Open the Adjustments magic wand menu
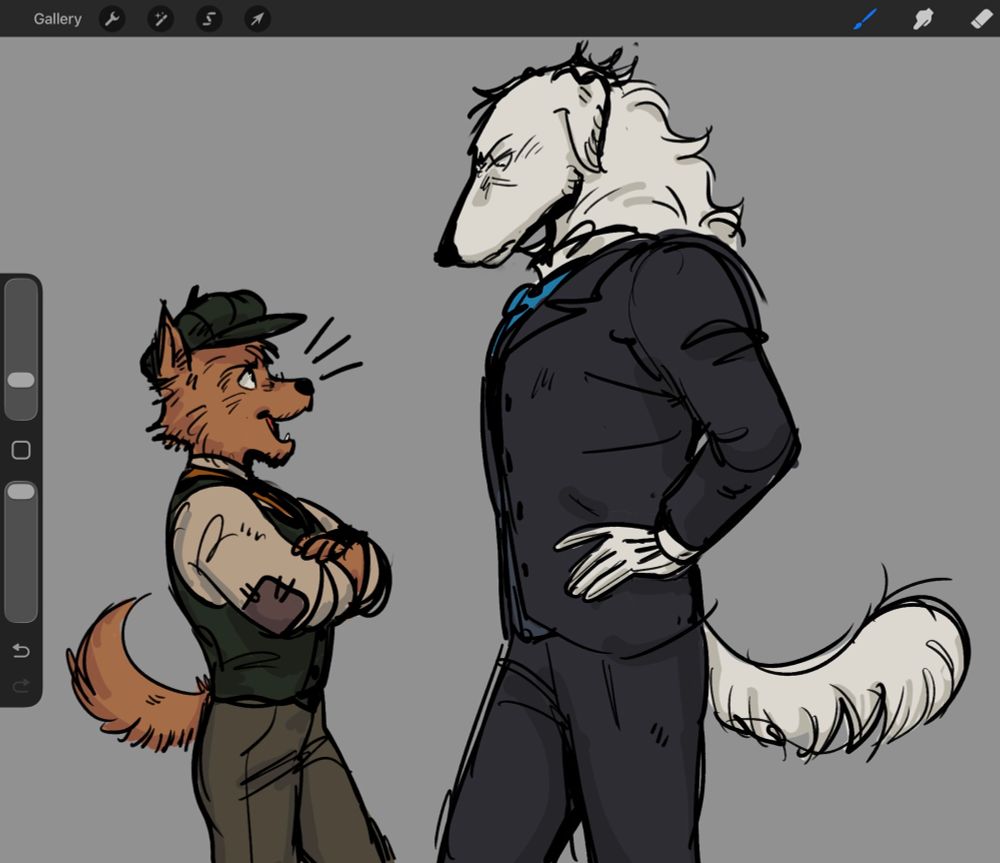This screenshot has width=1000, height=863. click(161, 19)
